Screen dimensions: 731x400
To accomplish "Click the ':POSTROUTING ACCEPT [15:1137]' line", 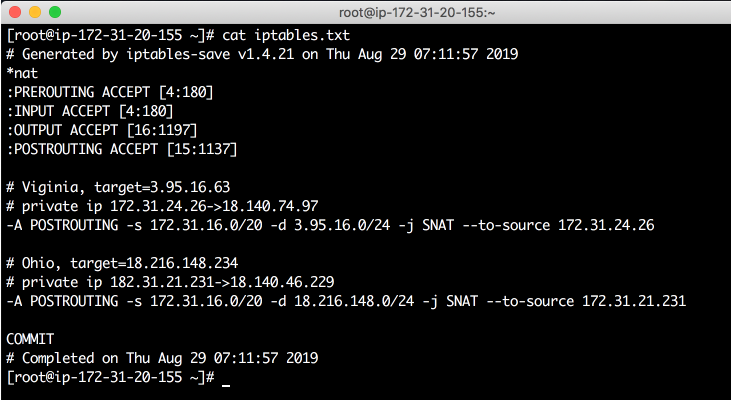I will coord(122,149).
